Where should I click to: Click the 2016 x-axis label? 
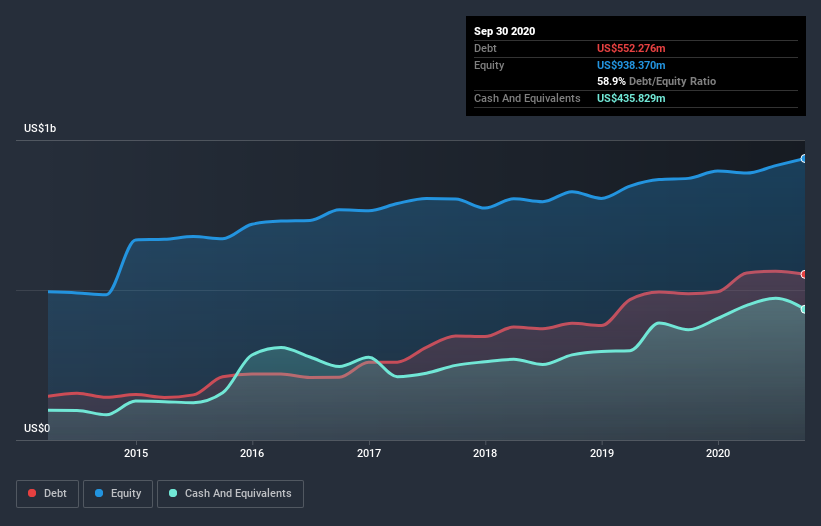coord(252,453)
